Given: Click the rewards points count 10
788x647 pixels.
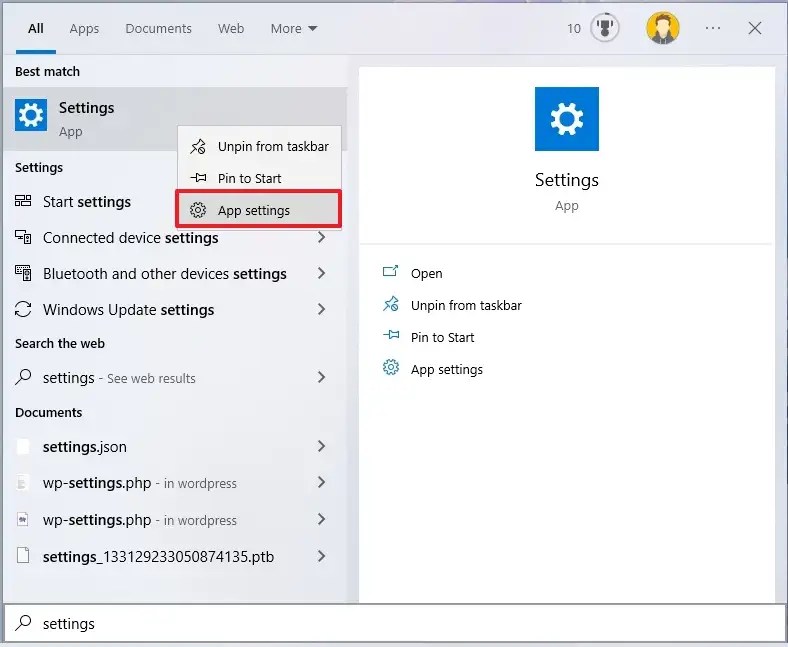Looking at the screenshot, I should (x=574, y=29).
